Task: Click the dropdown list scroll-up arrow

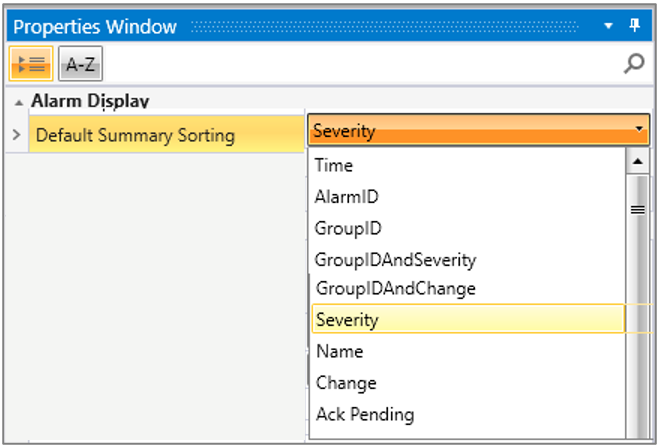Action: pos(637,162)
